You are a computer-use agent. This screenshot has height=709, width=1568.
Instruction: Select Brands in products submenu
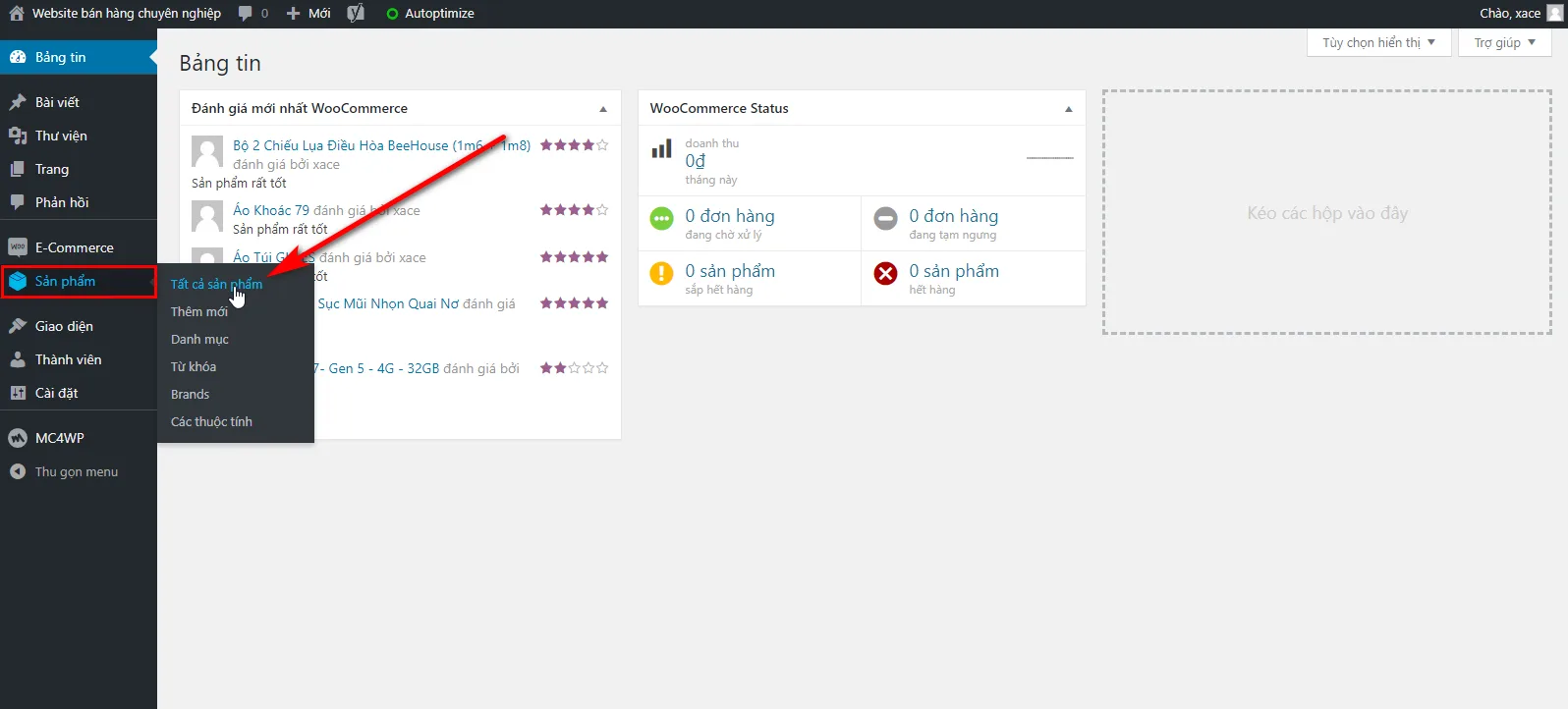(191, 394)
